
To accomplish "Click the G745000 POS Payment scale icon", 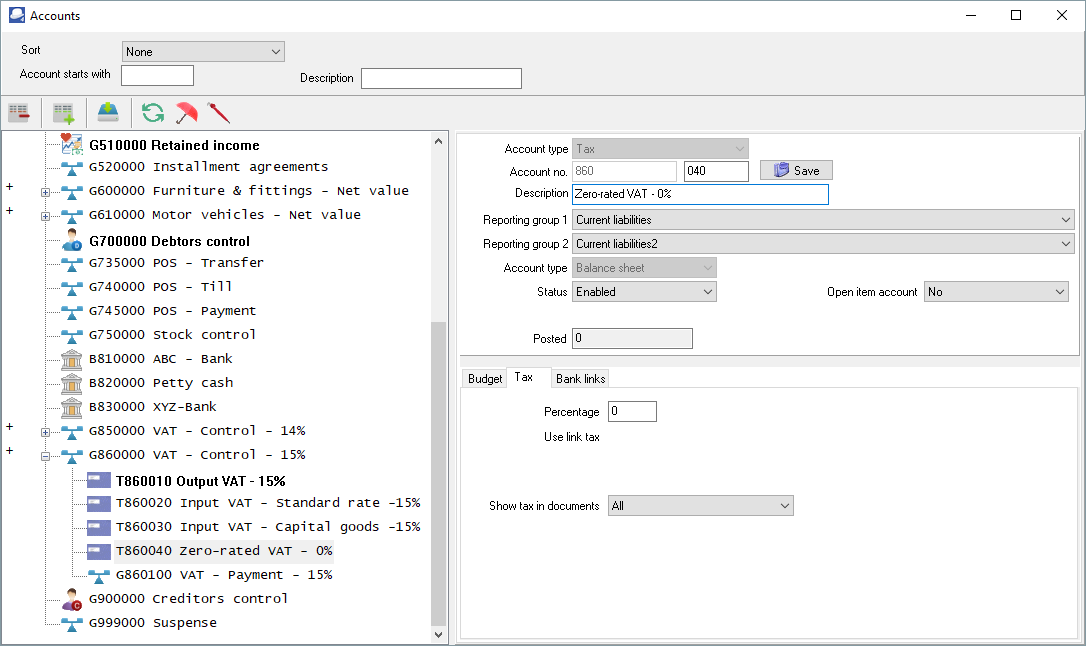I will [x=71, y=312].
